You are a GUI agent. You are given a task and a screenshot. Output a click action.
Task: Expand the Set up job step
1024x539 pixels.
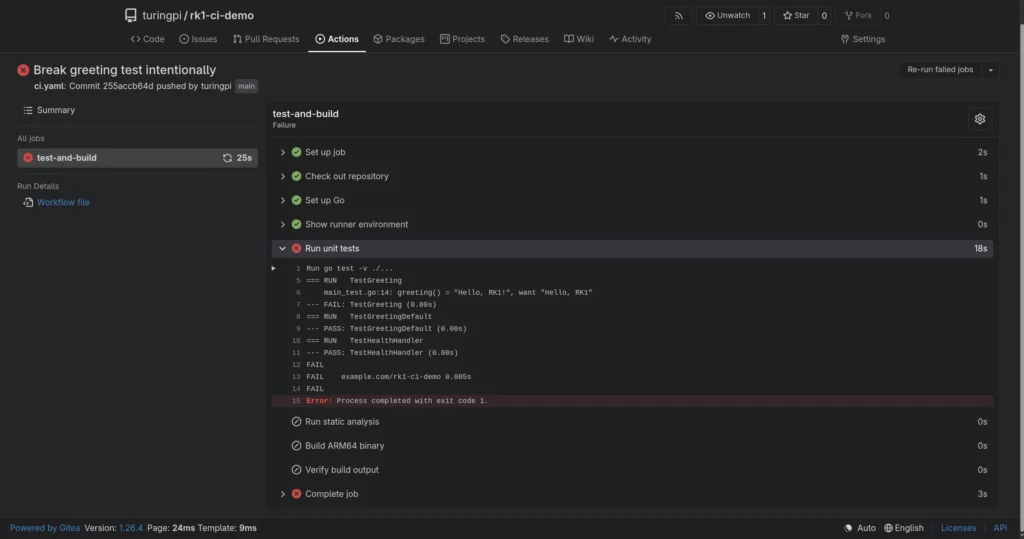pyautogui.click(x=283, y=152)
